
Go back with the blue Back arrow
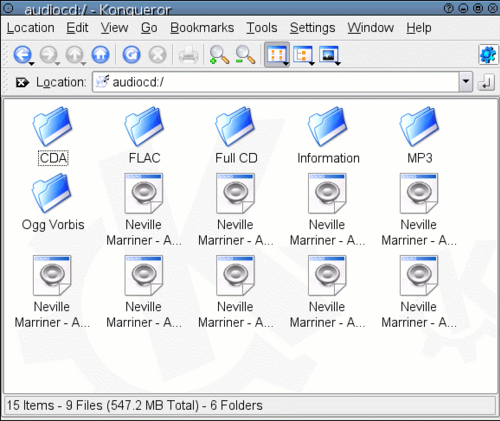(x=22, y=55)
